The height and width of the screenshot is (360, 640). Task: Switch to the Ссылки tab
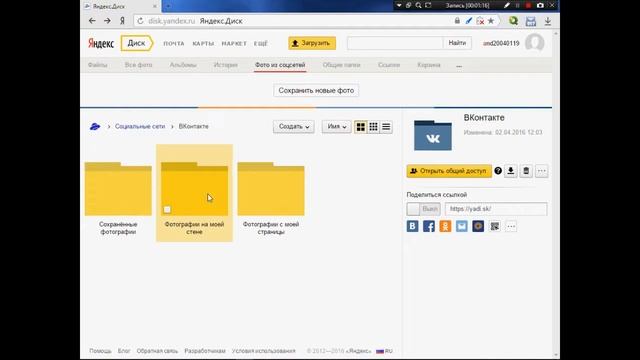point(389,65)
